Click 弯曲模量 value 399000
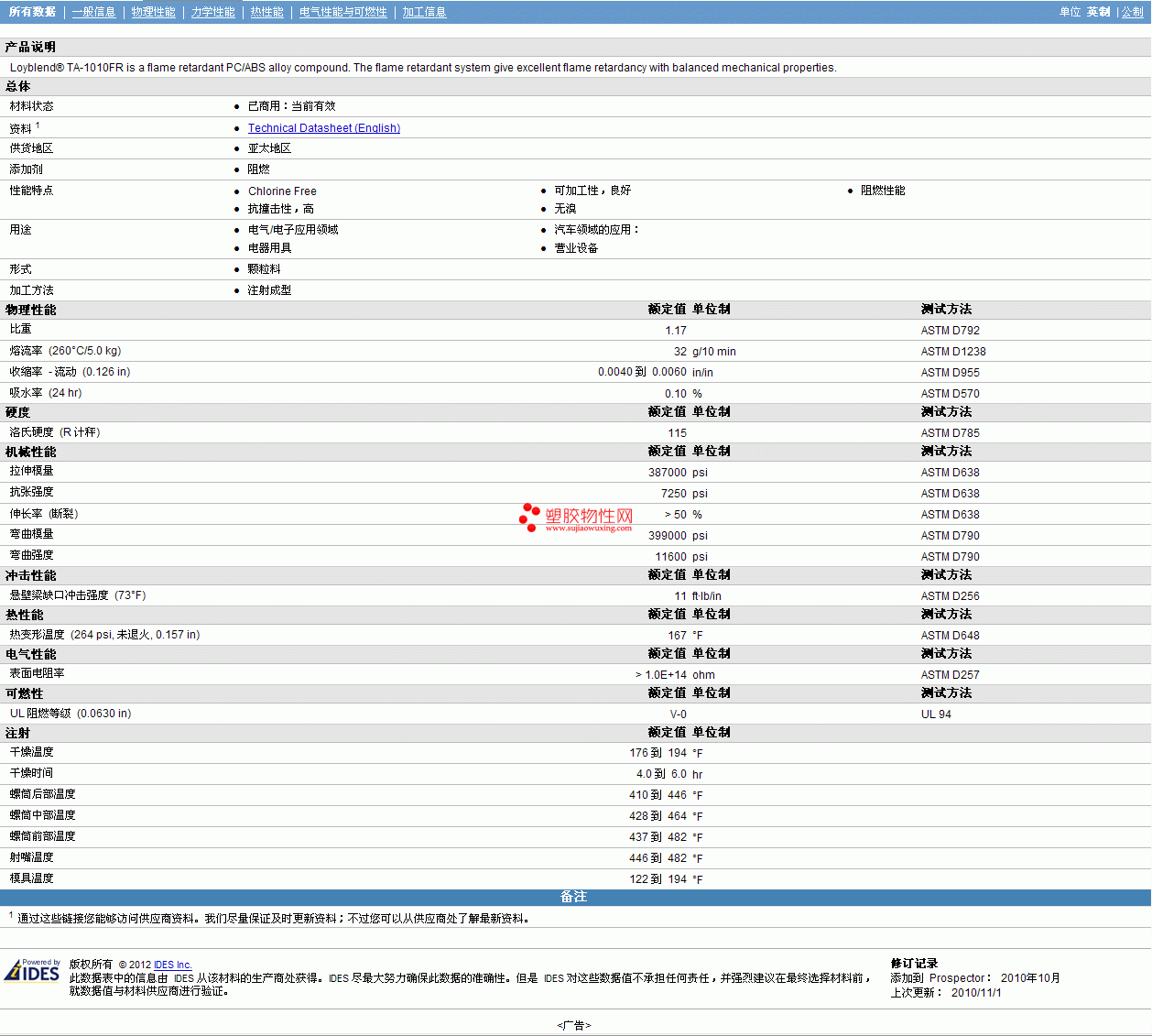1152x1036 pixels. [x=668, y=536]
